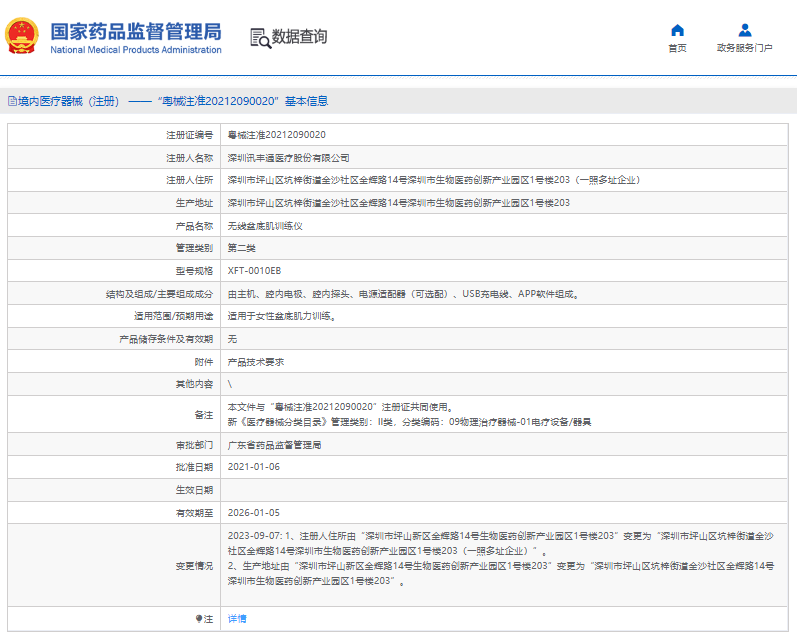Click approval date value 2021-01-06
Screen dimensions: 797x638
254,467
